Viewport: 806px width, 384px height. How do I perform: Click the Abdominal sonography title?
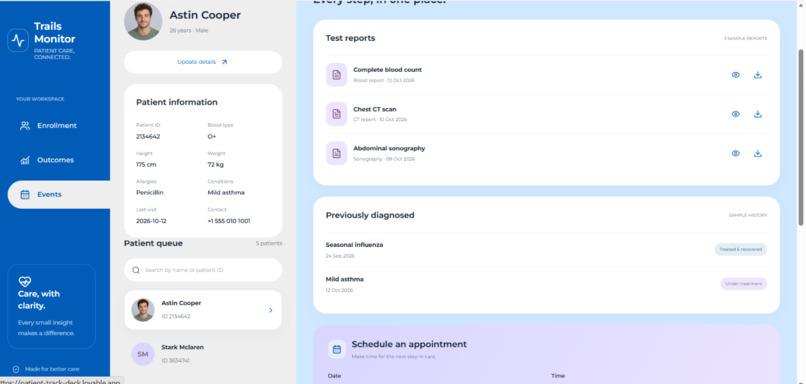pyautogui.click(x=389, y=149)
